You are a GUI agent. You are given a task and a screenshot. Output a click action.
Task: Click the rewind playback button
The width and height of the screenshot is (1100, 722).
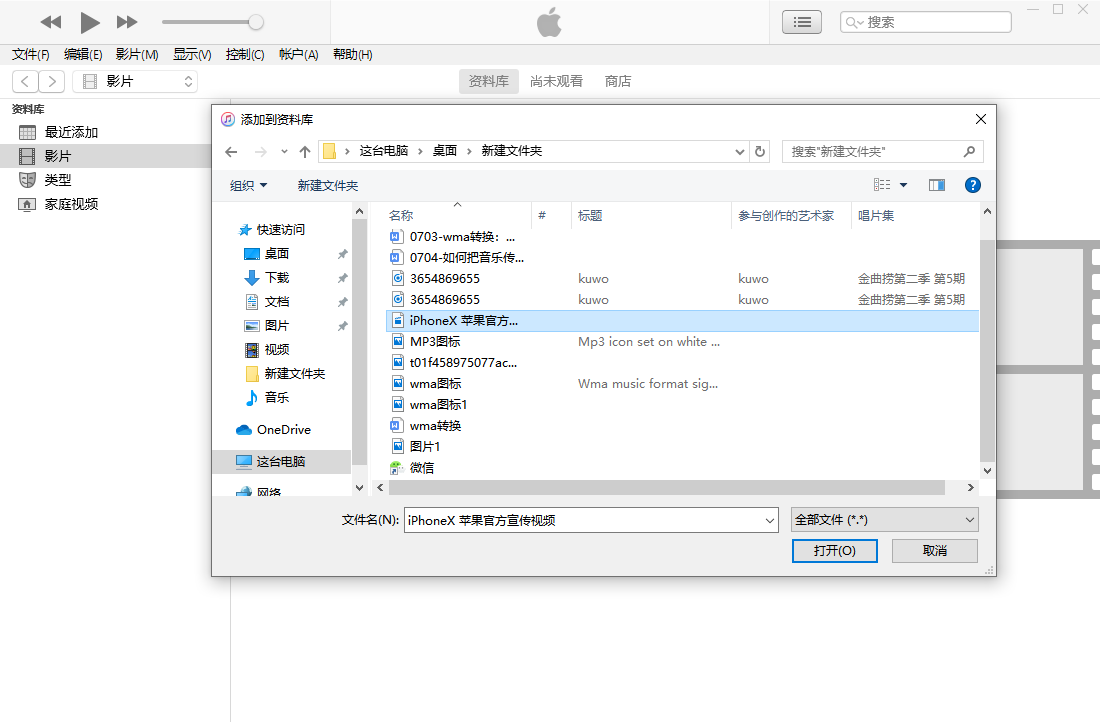[x=51, y=22]
